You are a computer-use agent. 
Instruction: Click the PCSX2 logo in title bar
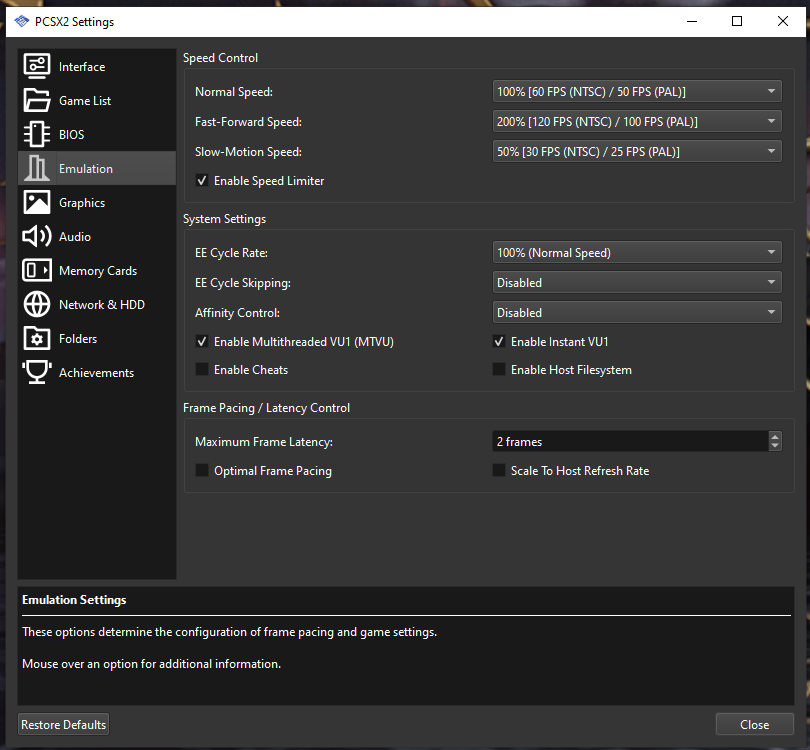(x=22, y=21)
